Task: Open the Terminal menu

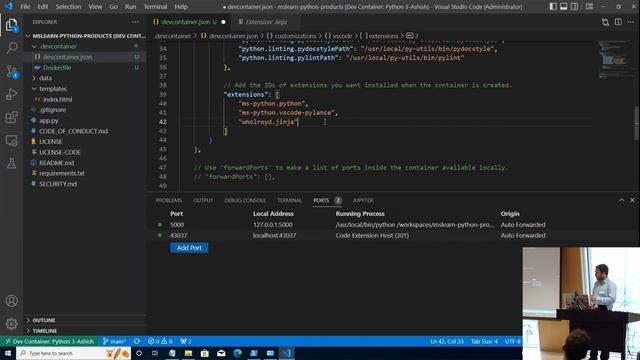Action: pos(155,7)
